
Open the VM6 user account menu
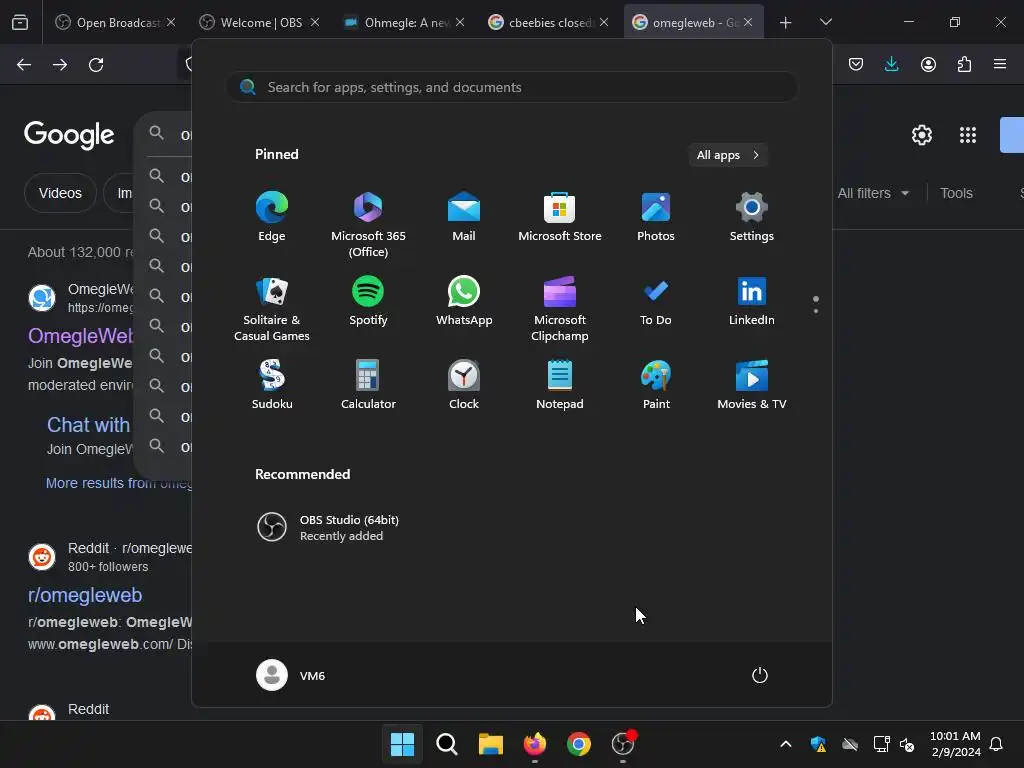(291, 675)
